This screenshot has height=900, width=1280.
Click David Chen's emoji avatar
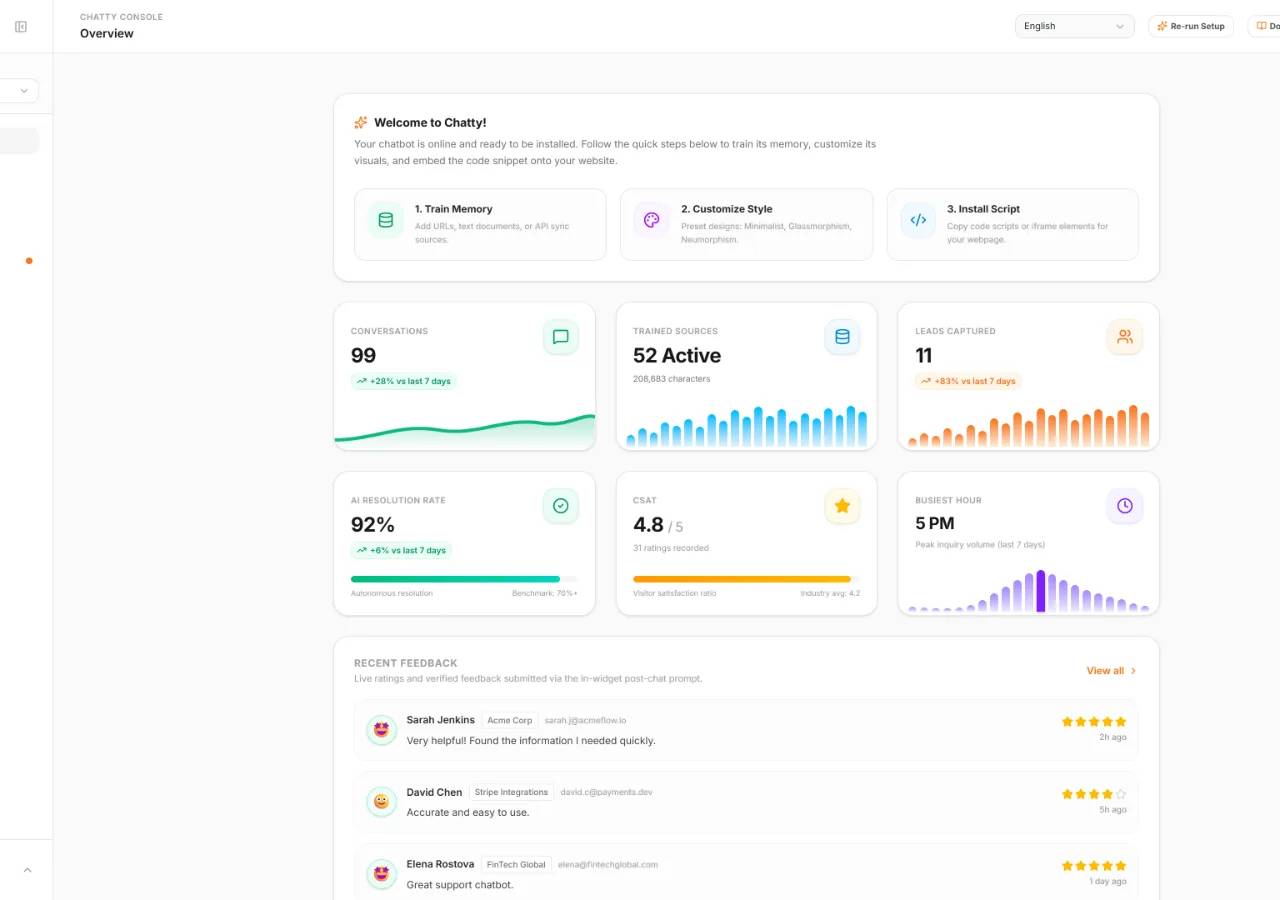381,802
